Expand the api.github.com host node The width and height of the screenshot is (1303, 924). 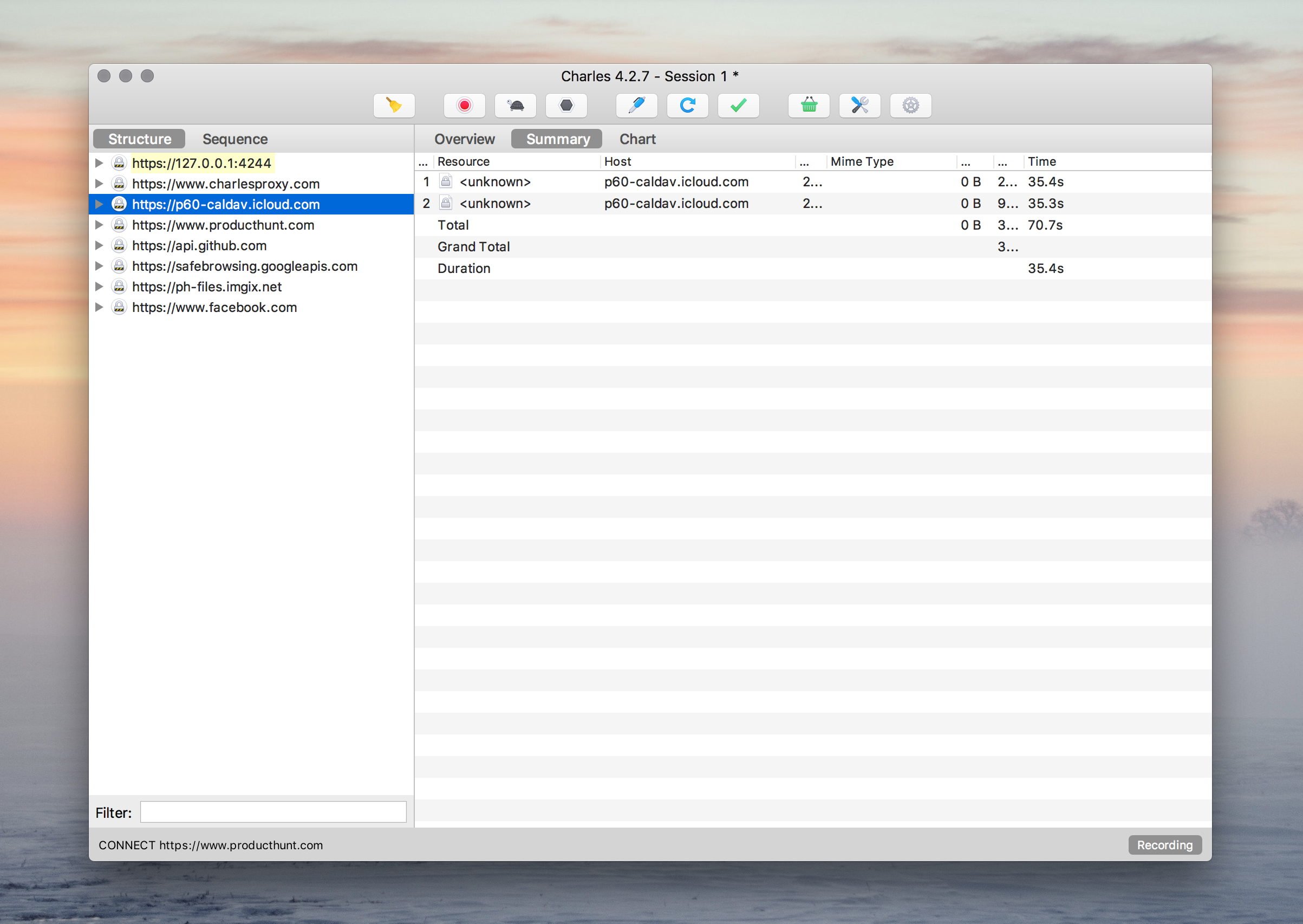click(x=99, y=245)
